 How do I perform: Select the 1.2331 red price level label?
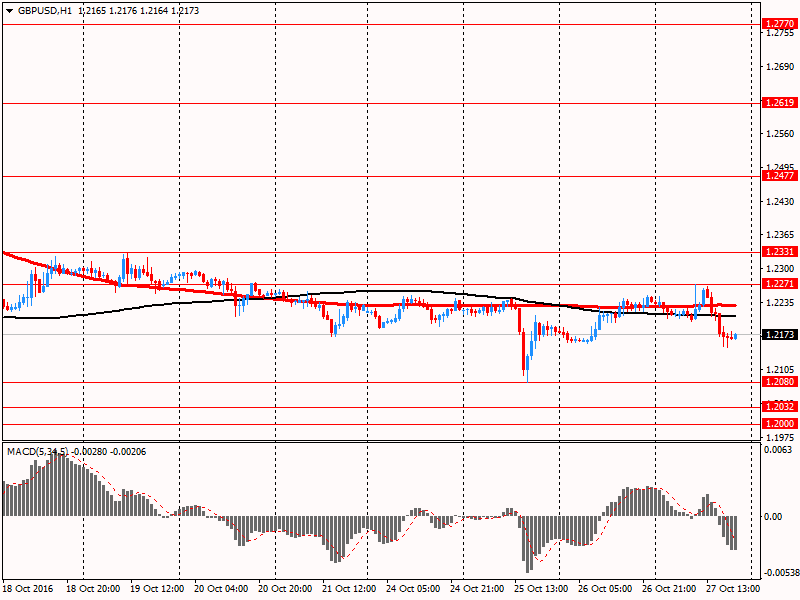pos(780,252)
